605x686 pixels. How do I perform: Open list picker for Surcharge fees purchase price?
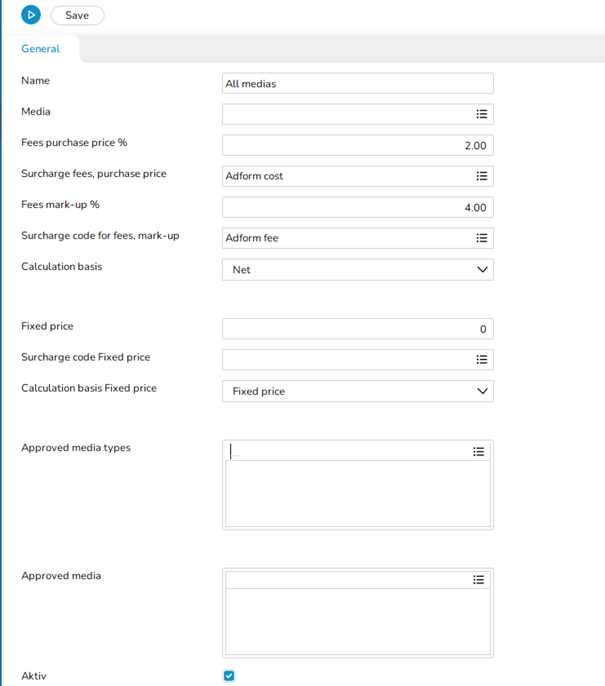tap(481, 176)
